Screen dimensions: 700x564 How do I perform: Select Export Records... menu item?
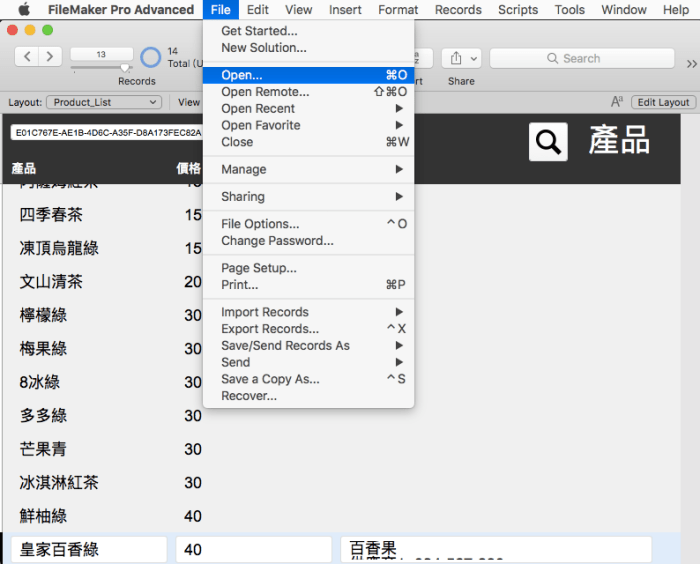pos(270,329)
